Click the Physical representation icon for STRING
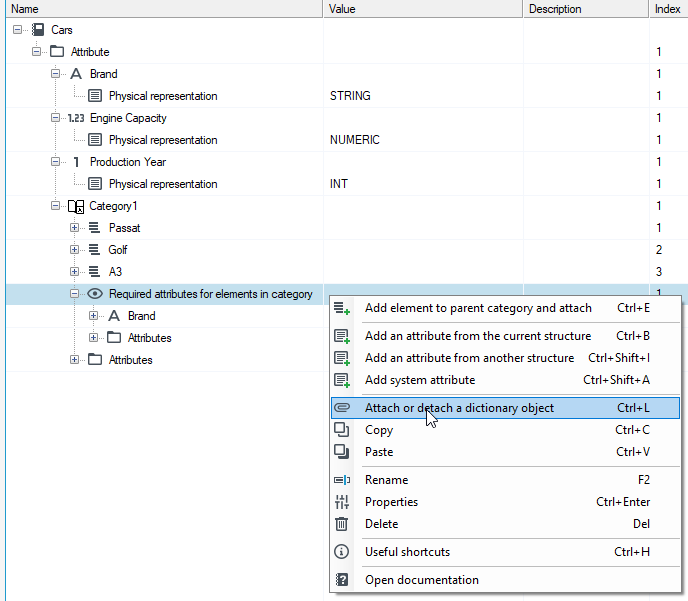 95,96
